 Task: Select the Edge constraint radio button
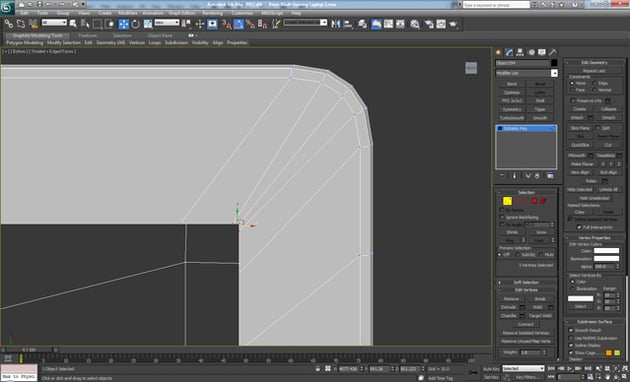595,83
